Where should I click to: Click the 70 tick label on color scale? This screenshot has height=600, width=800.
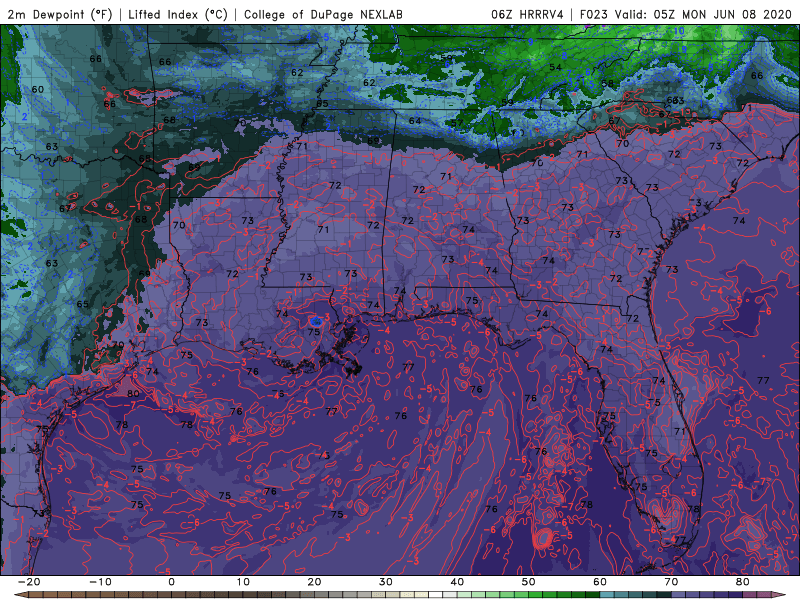point(671,582)
